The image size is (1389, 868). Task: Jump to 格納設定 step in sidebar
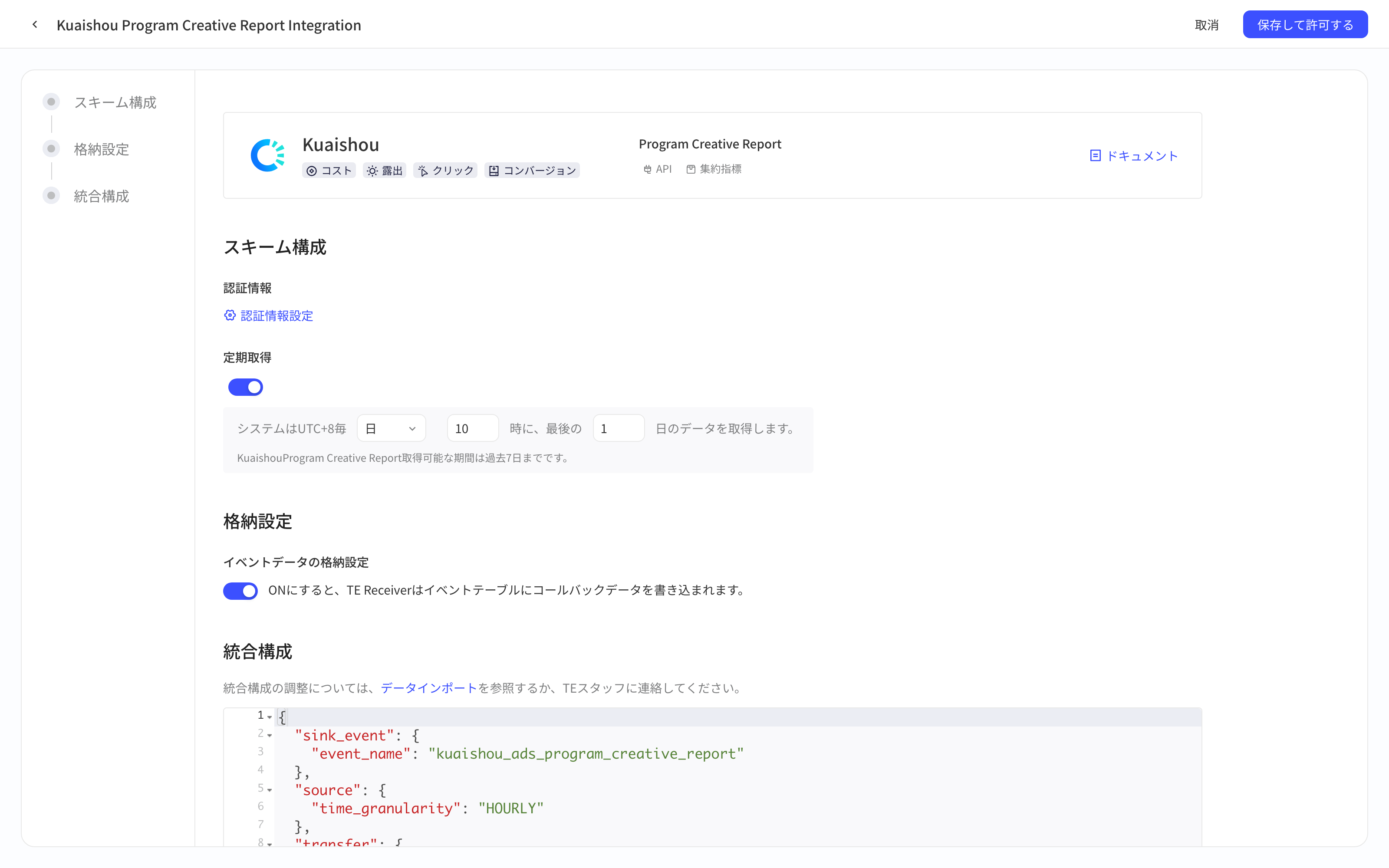tap(101, 149)
